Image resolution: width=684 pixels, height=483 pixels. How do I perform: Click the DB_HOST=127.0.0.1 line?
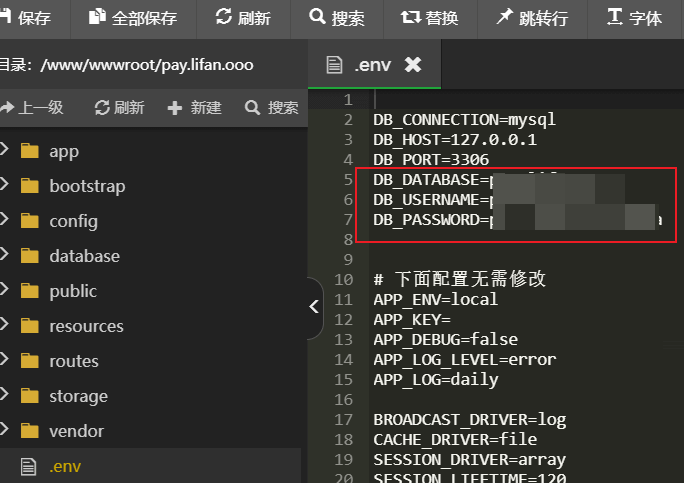pos(455,140)
